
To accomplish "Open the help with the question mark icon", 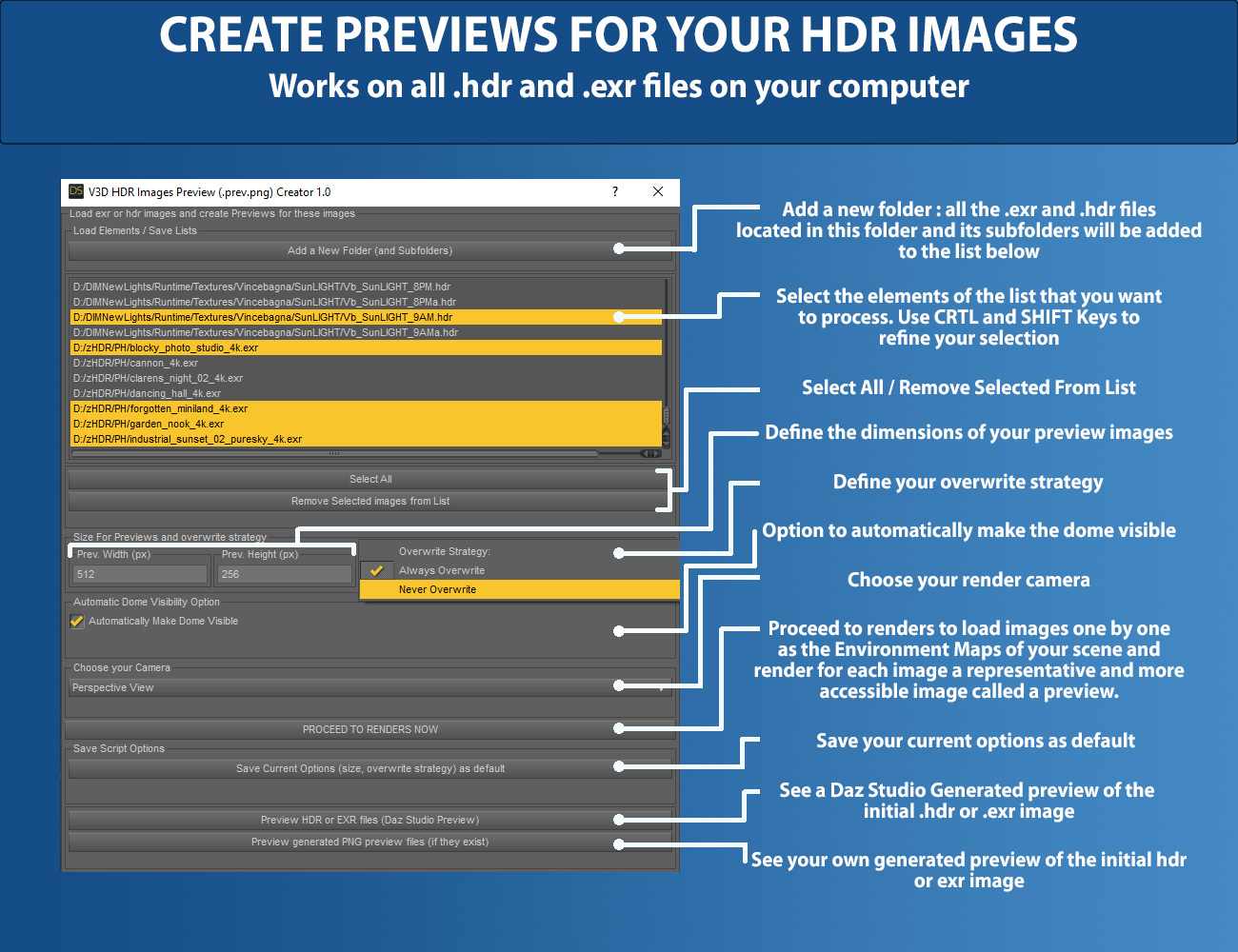I will point(614,191).
